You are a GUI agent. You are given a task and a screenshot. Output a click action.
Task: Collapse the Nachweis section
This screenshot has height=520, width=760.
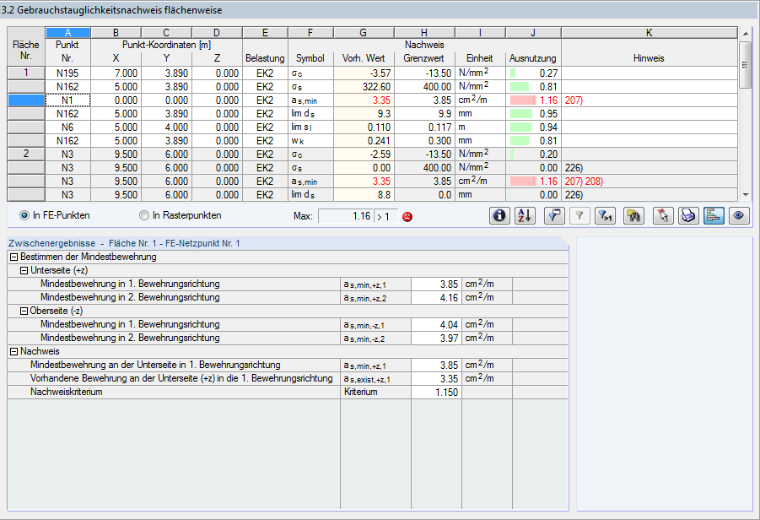(x=14, y=352)
